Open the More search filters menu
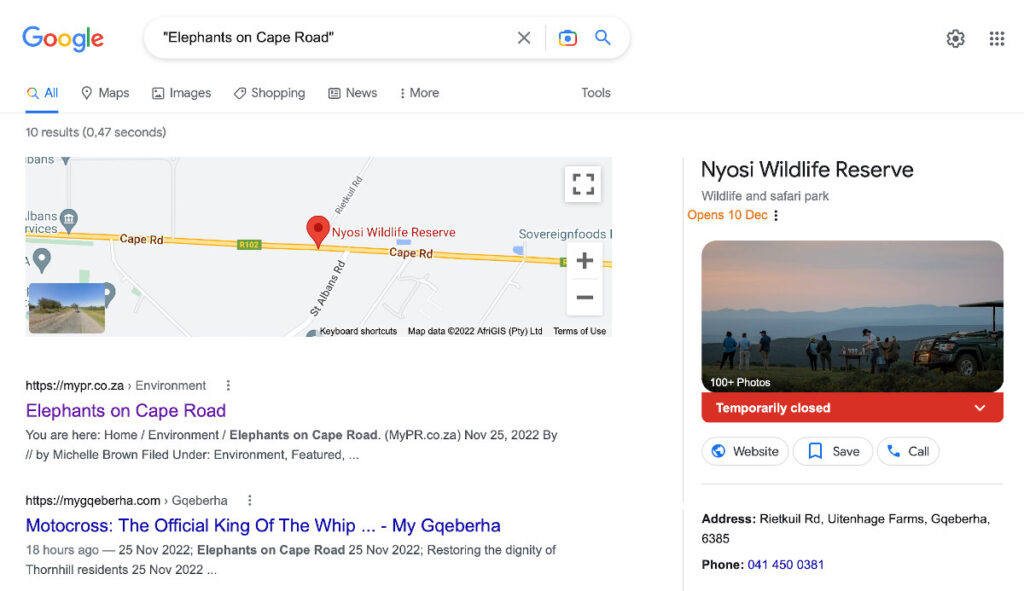Screen dimensions: 1024x591 coord(419,93)
